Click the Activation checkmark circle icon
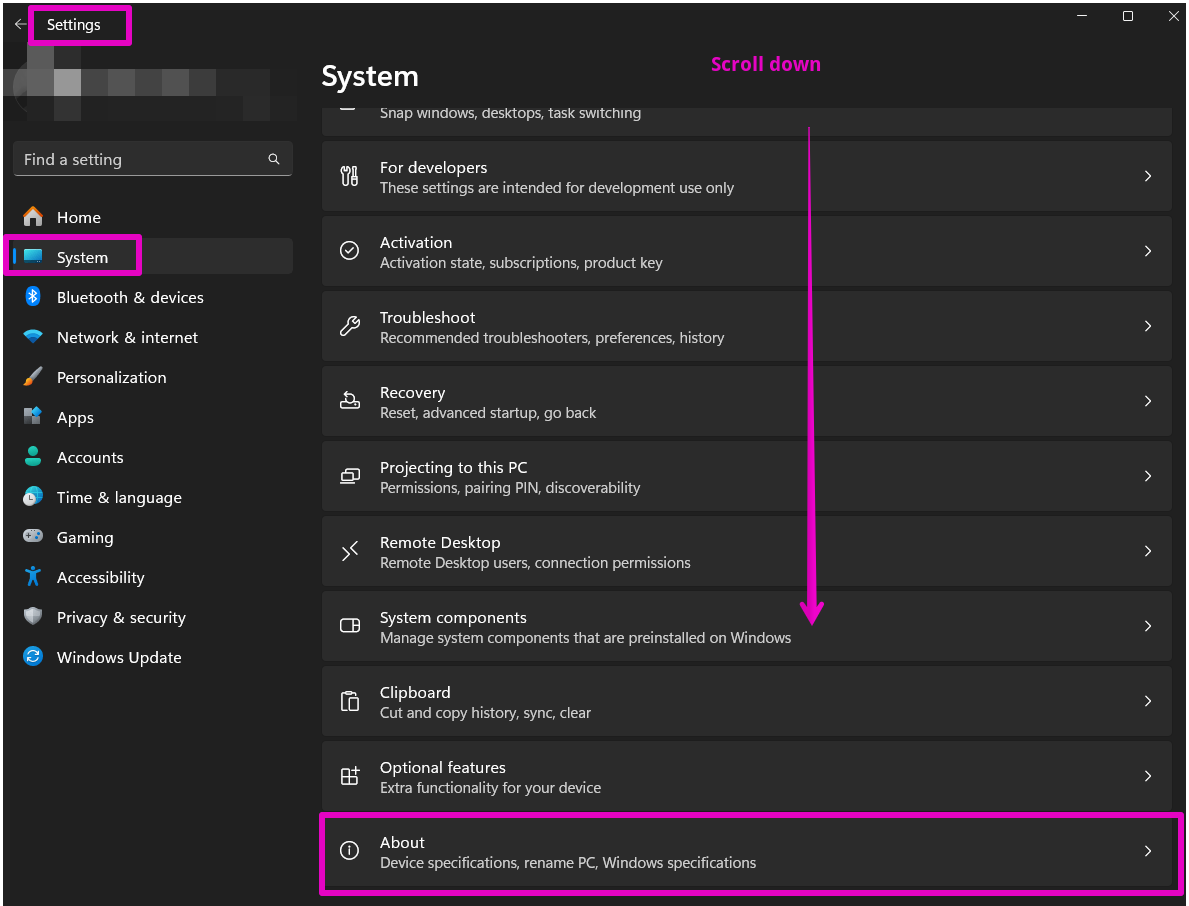 (350, 251)
